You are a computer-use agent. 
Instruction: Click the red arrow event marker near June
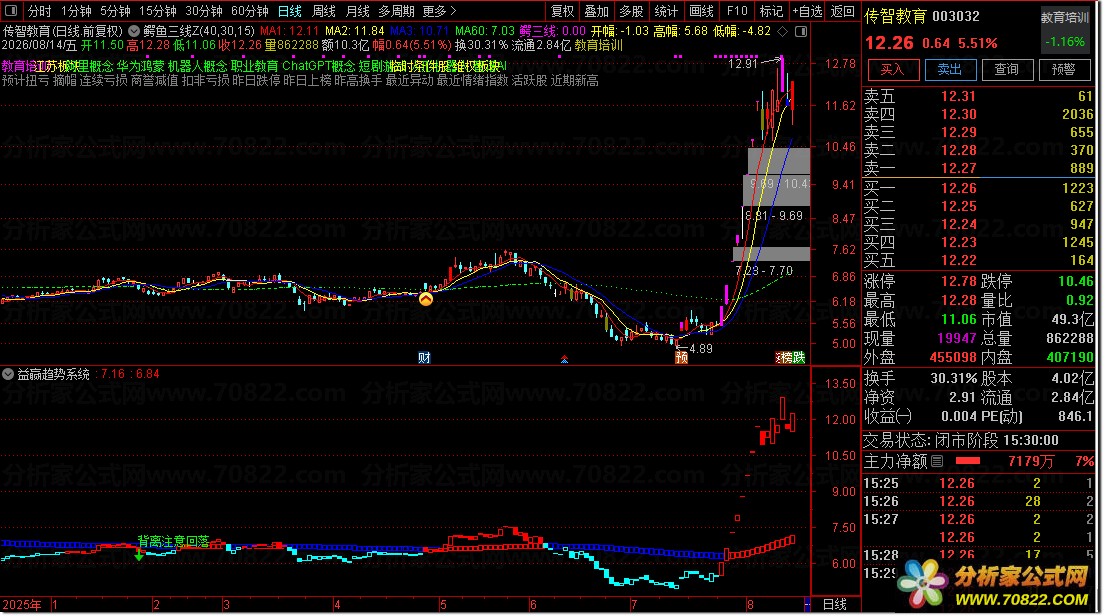pyautogui.click(x=564, y=359)
